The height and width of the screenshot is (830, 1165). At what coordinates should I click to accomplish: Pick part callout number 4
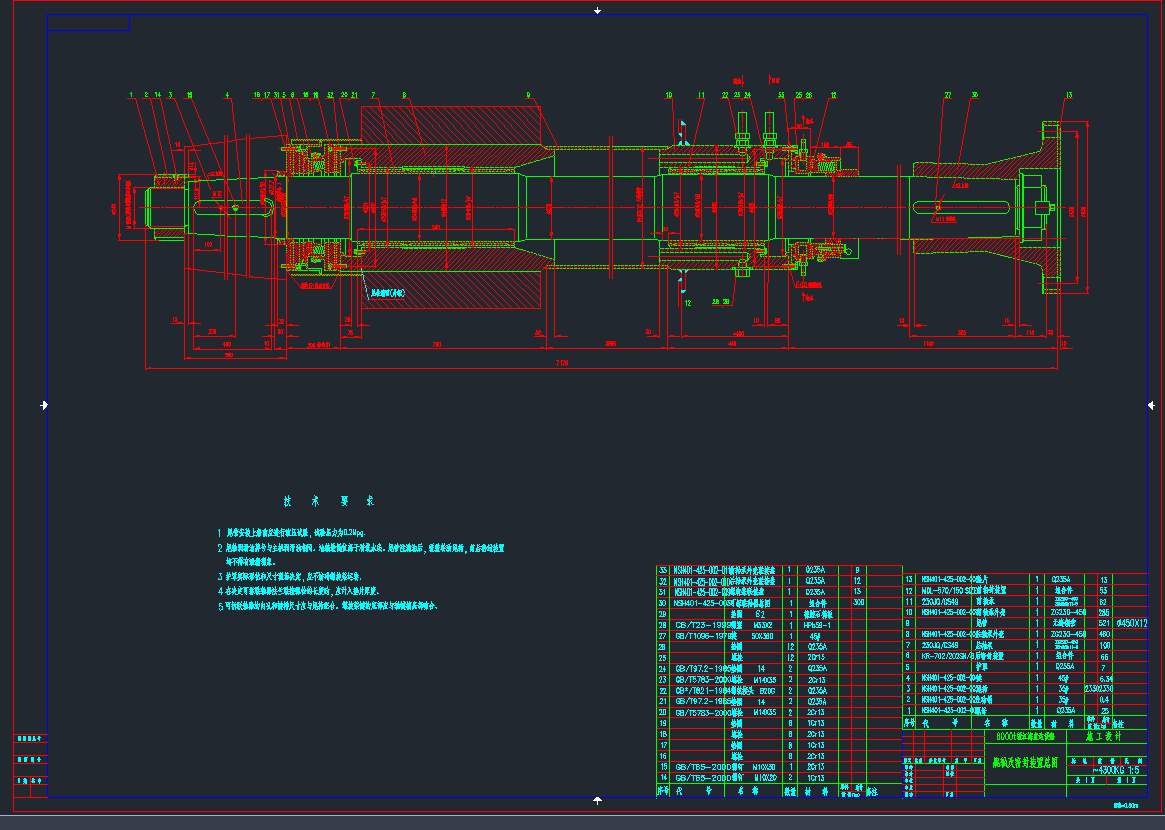[227, 95]
